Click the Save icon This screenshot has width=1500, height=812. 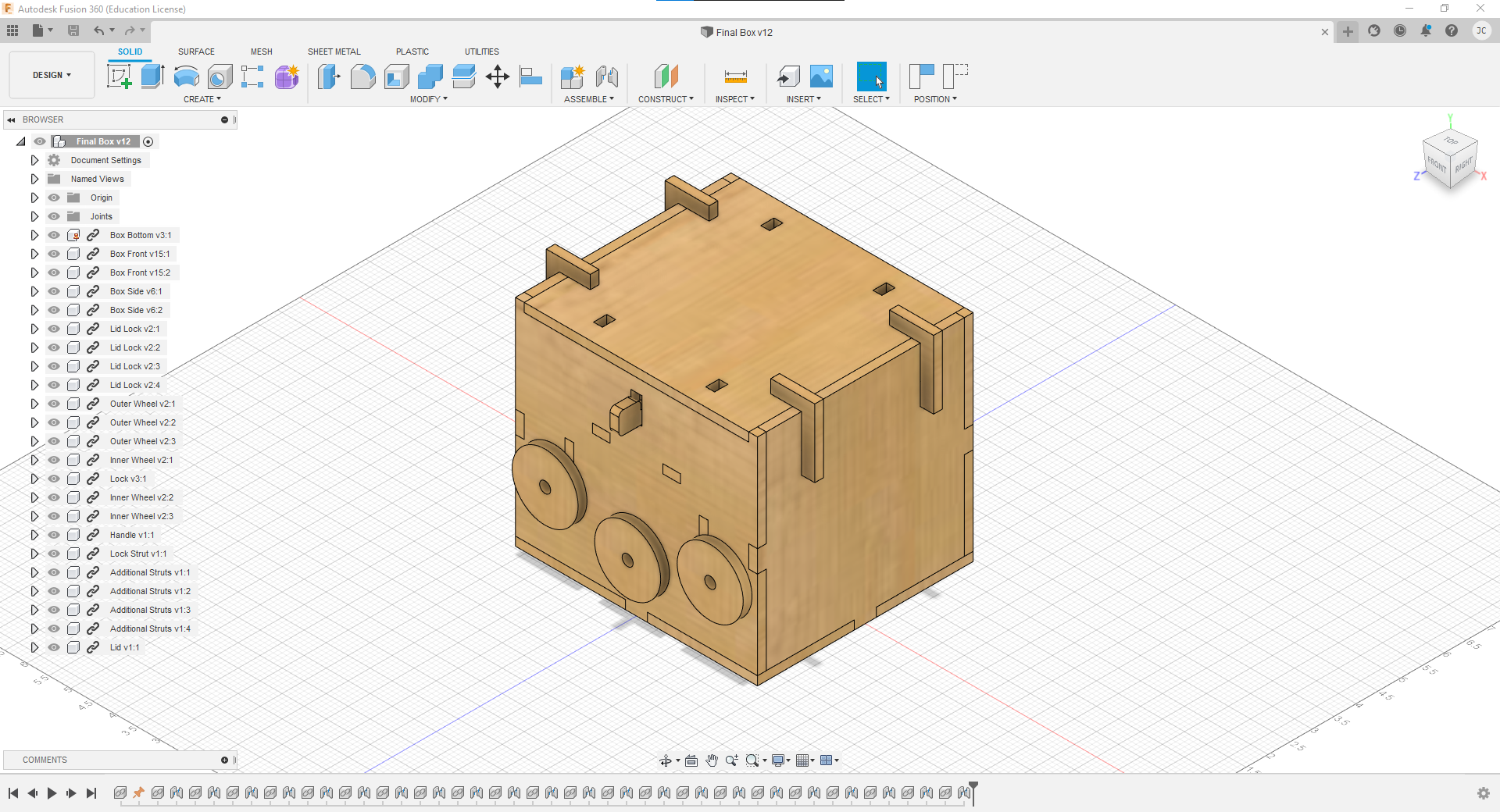73,30
